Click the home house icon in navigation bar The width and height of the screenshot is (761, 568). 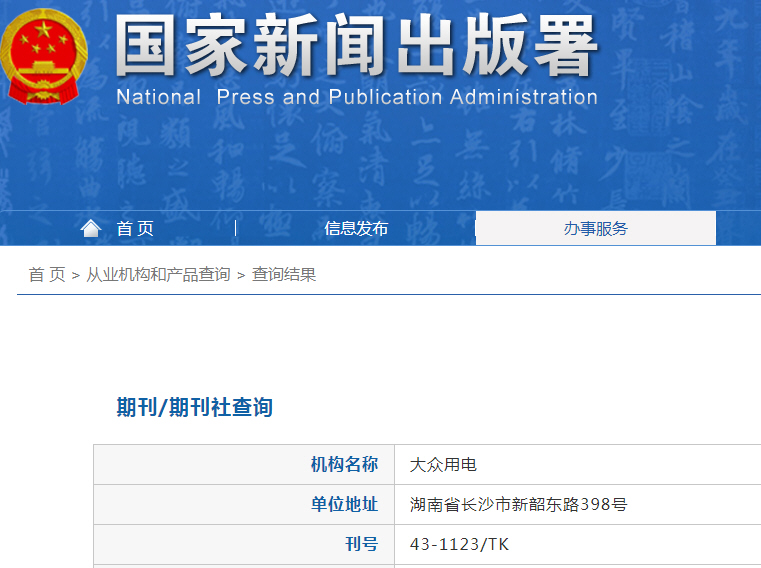(x=91, y=228)
